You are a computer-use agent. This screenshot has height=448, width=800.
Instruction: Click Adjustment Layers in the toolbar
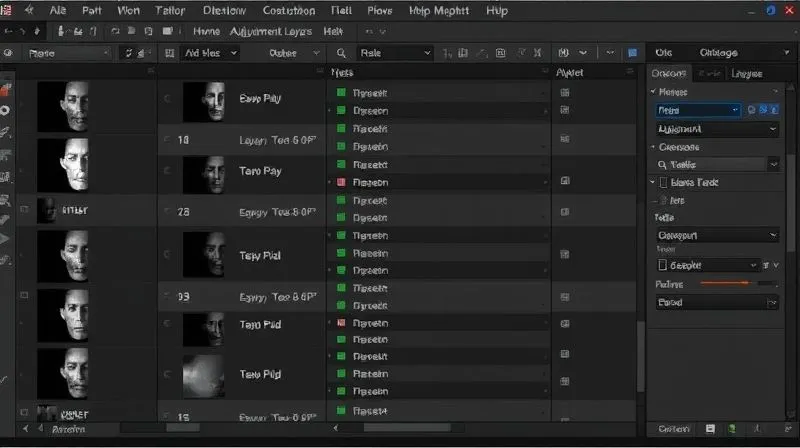point(271,32)
